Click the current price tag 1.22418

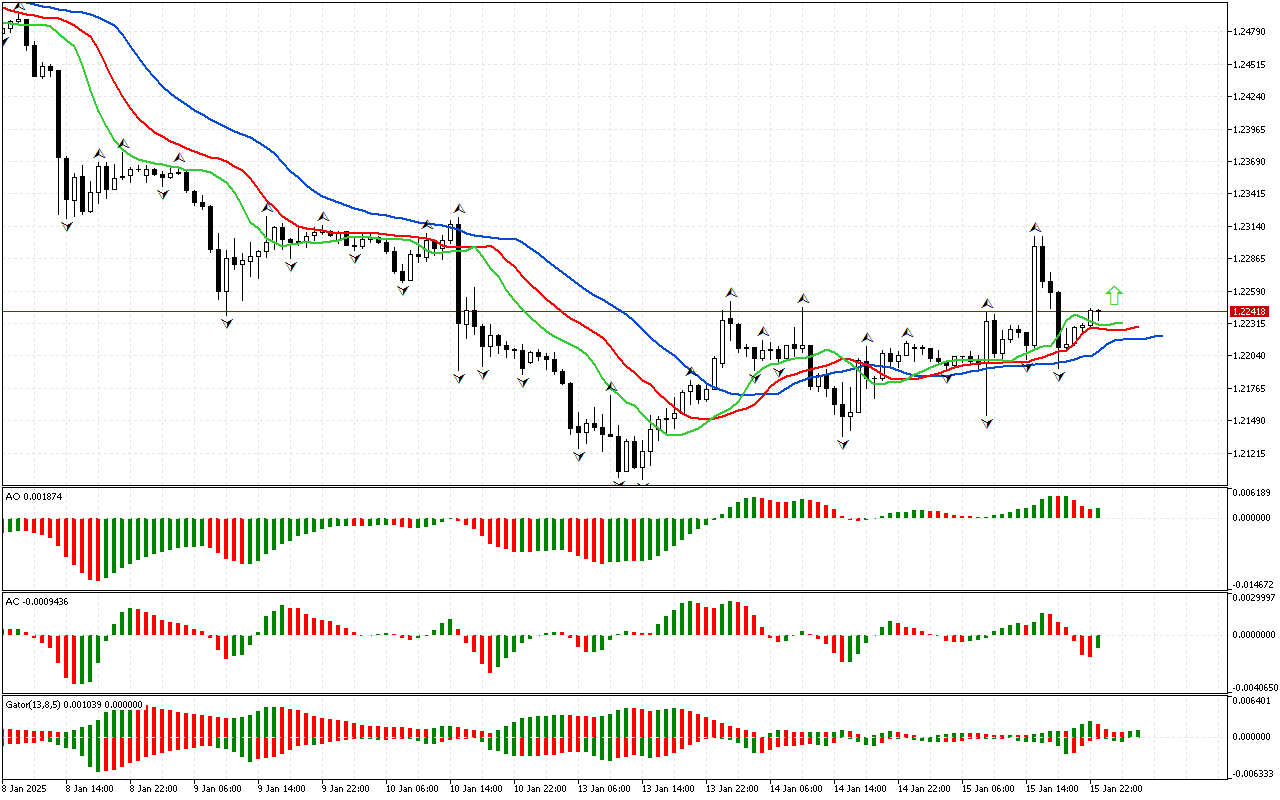(1252, 312)
